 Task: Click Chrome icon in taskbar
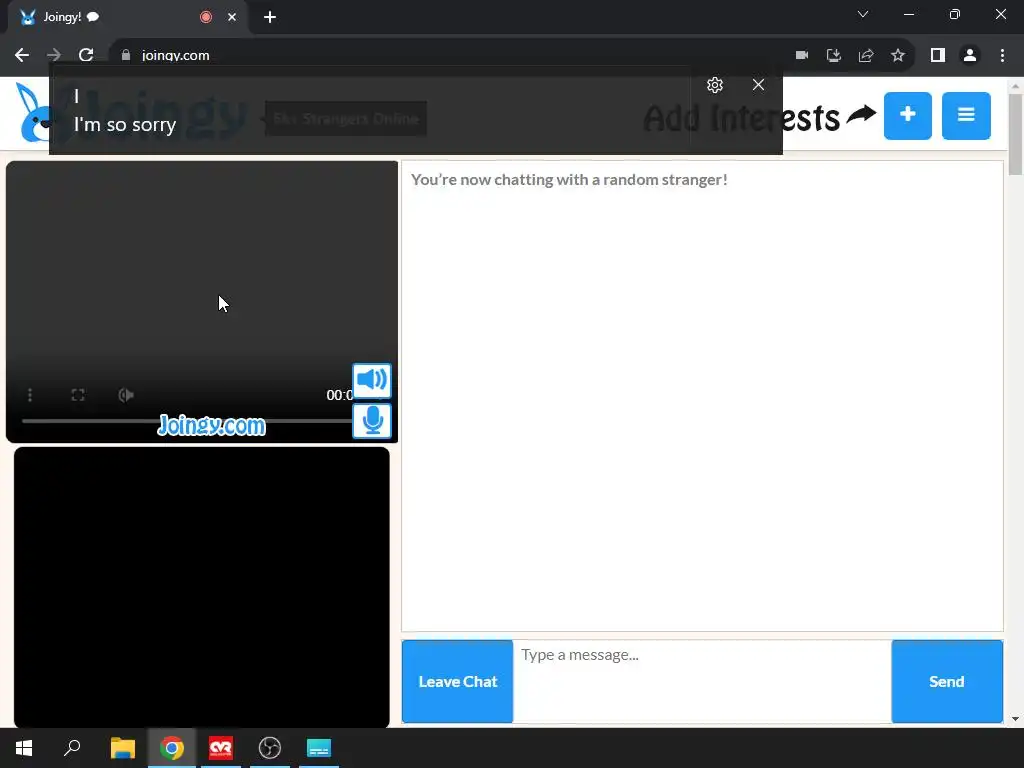[x=172, y=748]
